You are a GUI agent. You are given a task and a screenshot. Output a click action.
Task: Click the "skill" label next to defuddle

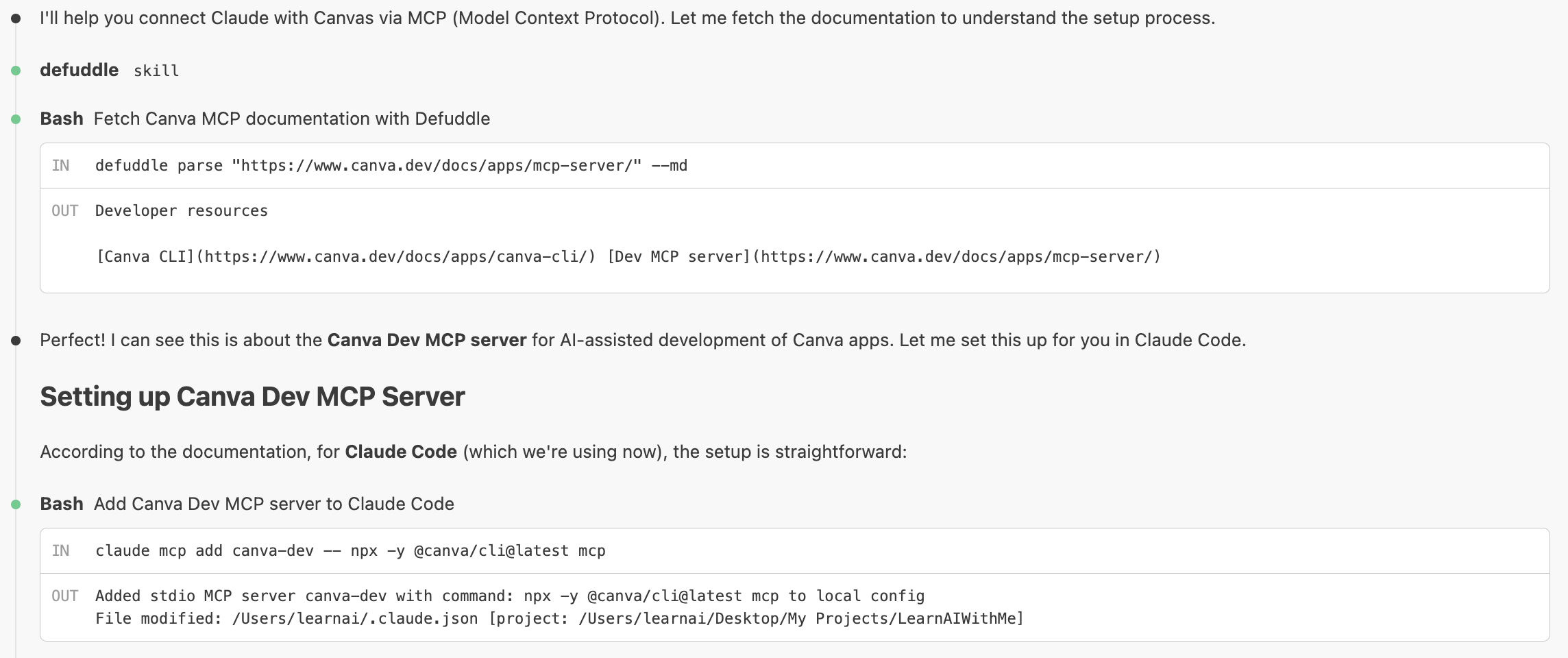tap(156, 71)
